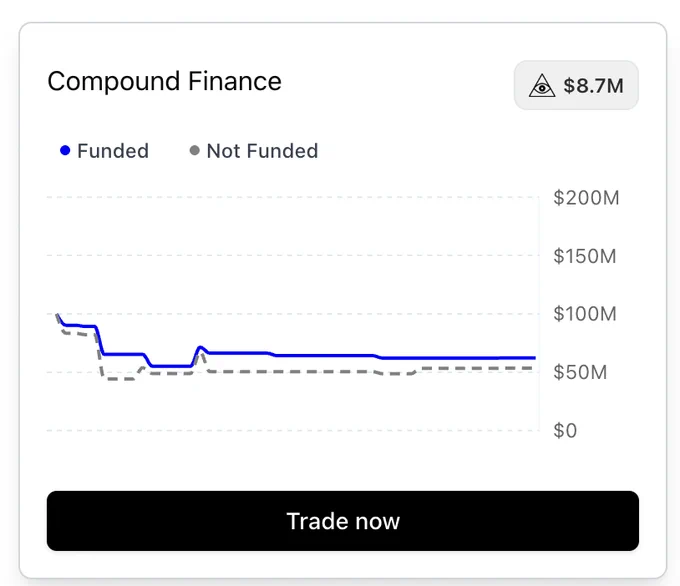Click the small bump on the blue Funded line

(x=200, y=347)
